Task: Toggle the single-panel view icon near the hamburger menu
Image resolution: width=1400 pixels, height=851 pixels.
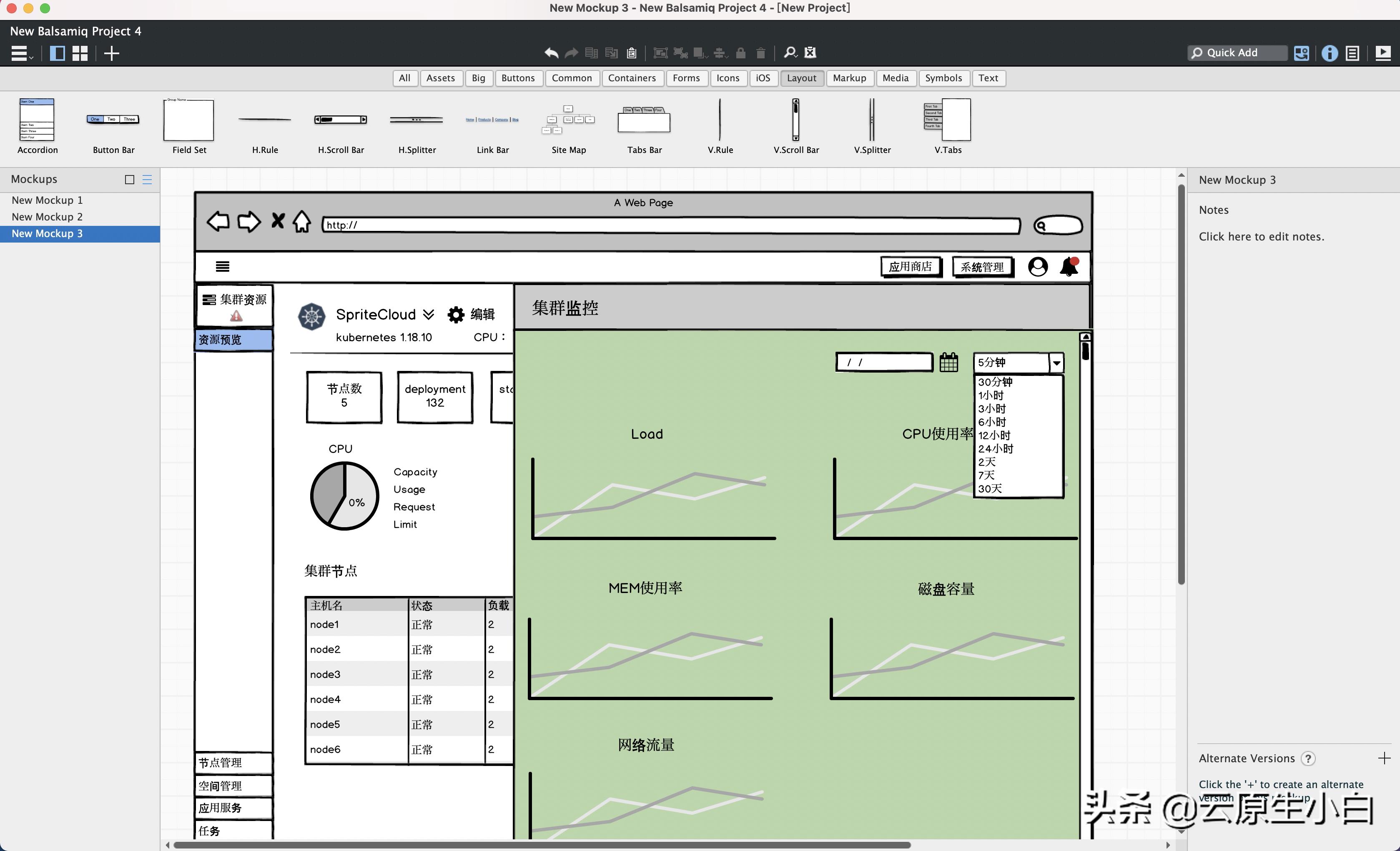Action: [x=58, y=53]
